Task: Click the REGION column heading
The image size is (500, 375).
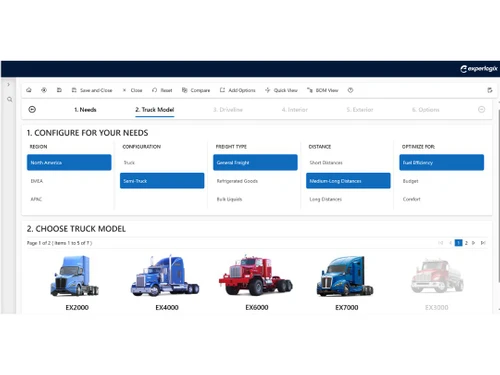Action: (38, 147)
